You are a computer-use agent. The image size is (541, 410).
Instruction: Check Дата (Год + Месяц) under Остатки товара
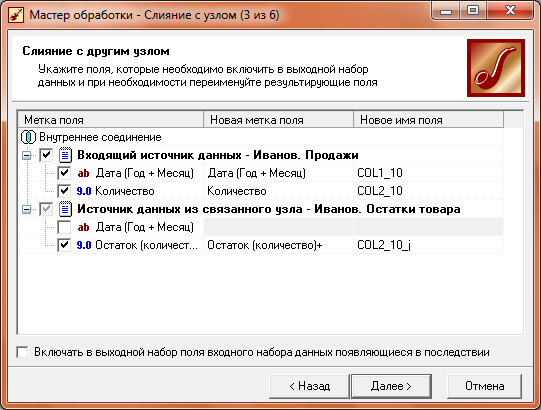click(64, 227)
